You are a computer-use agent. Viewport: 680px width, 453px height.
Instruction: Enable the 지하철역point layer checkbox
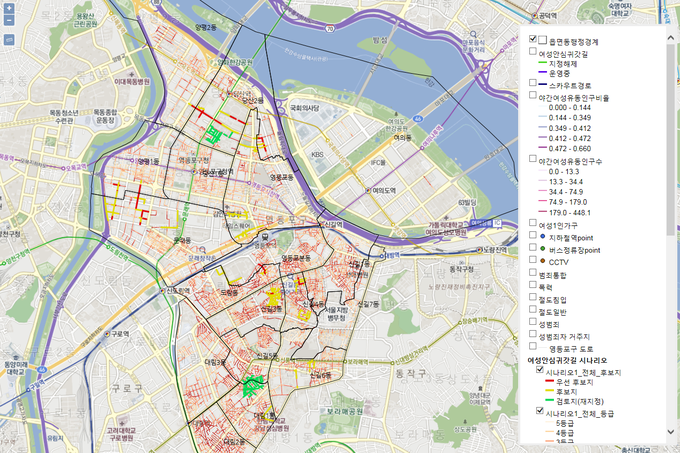coord(533,235)
